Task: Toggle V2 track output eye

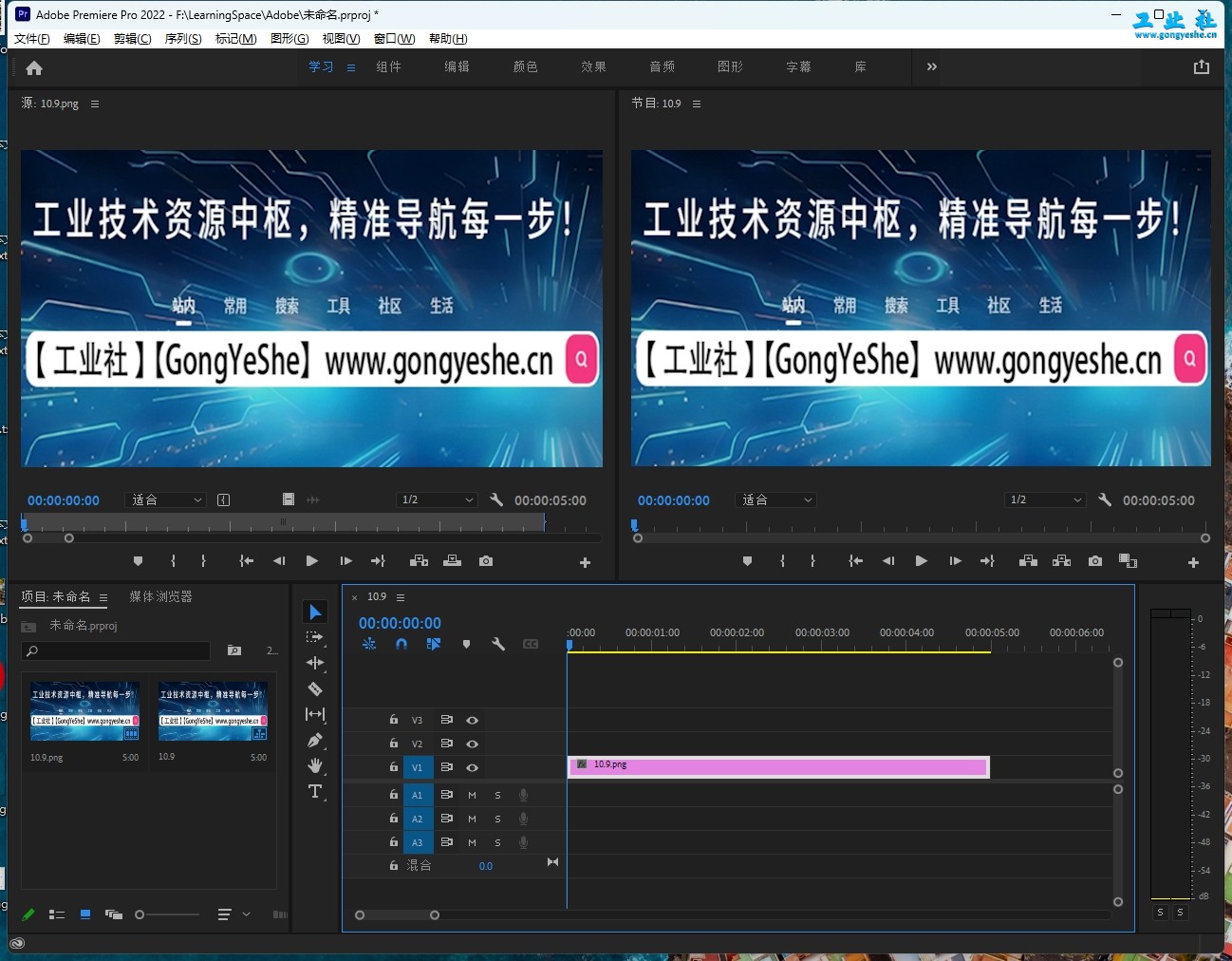Action: [x=472, y=744]
